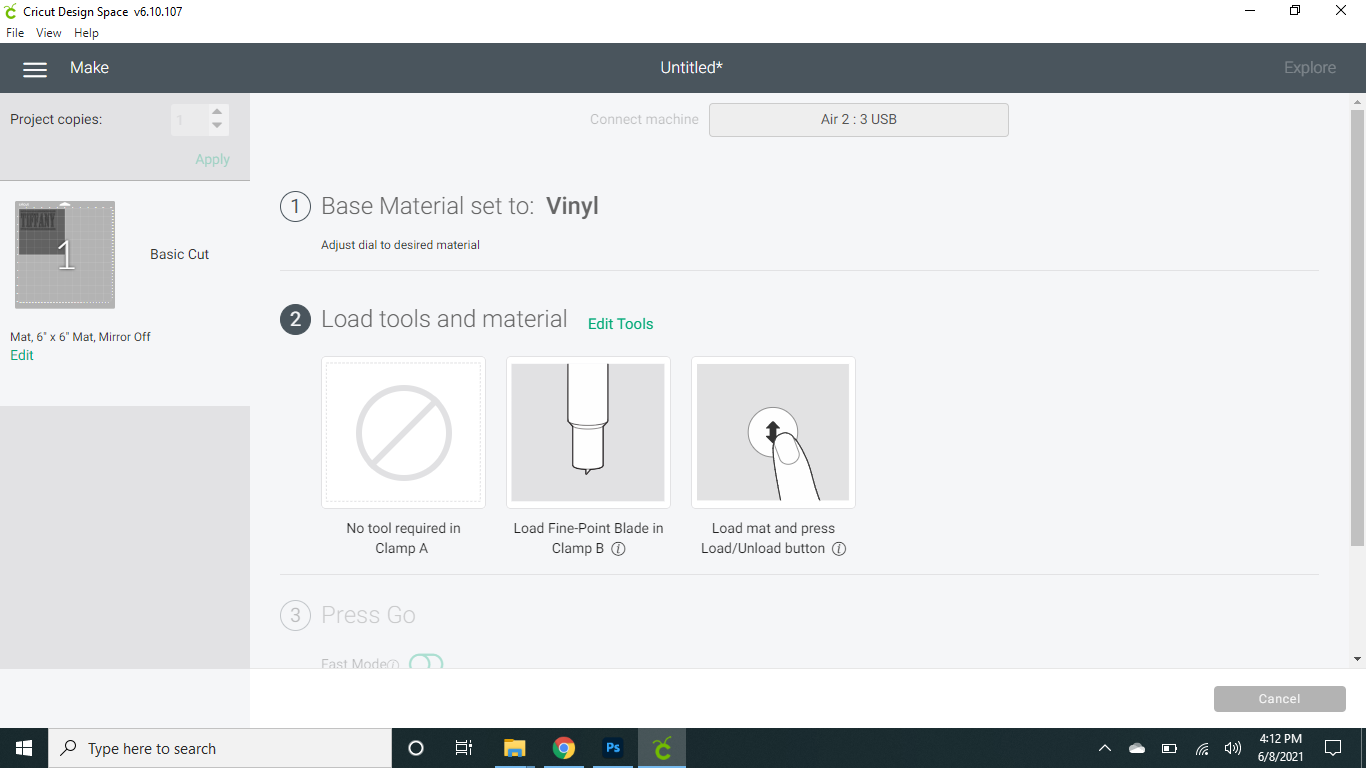The image size is (1366, 768).
Task: Open the View menu
Action: click(x=48, y=33)
